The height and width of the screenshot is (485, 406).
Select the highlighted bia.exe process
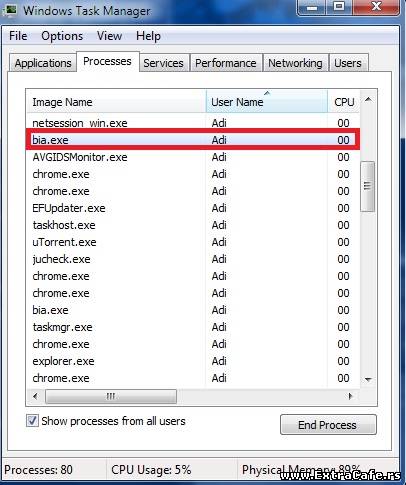[193, 140]
